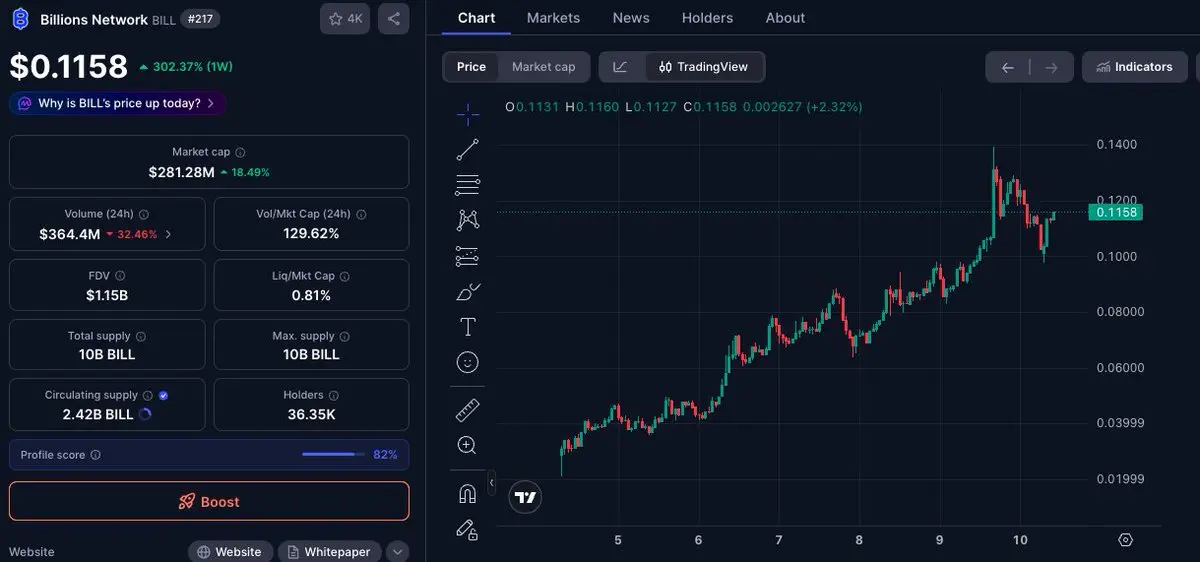Image resolution: width=1200 pixels, height=562 pixels.
Task: Click the verified circulating supply badge
Action: click(x=163, y=395)
